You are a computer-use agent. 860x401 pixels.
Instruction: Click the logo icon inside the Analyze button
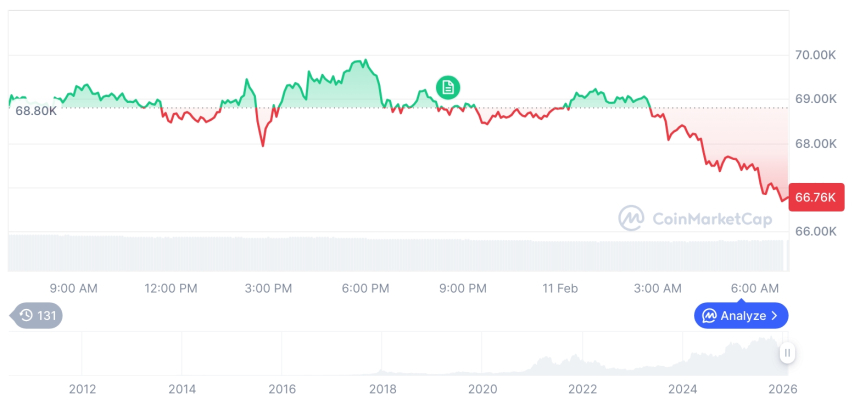[709, 316]
